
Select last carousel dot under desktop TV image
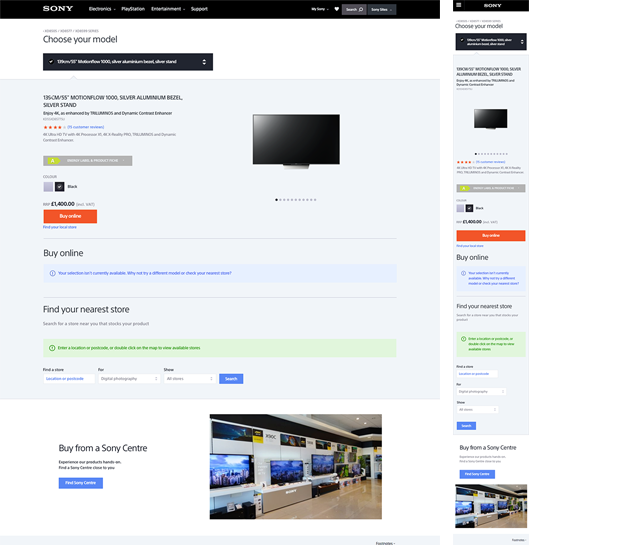pos(315,200)
